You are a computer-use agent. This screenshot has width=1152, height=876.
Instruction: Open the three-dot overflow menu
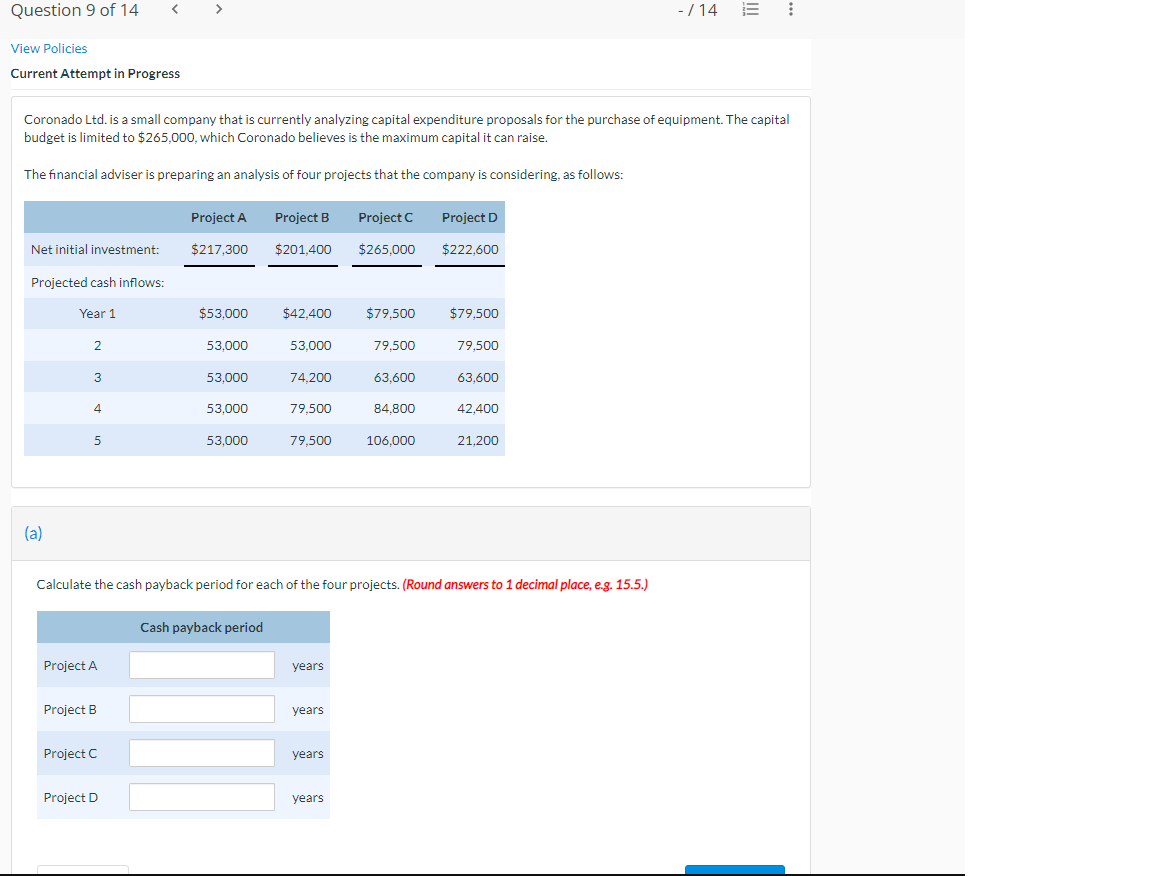click(790, 9)
